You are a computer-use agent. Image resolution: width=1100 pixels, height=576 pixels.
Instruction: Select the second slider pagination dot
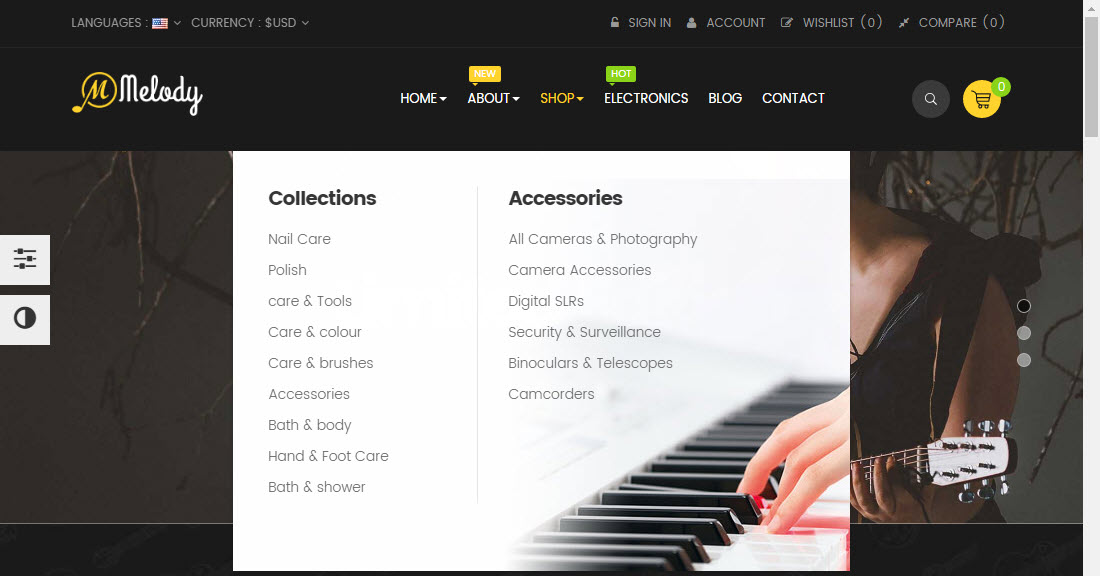(1024, 333)
